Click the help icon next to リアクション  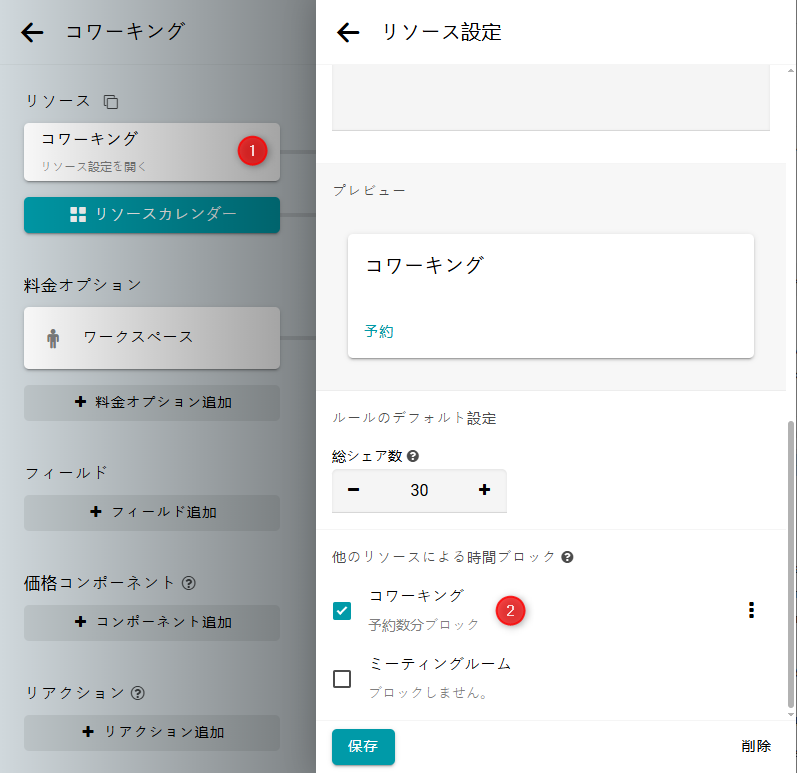point(138,693)
